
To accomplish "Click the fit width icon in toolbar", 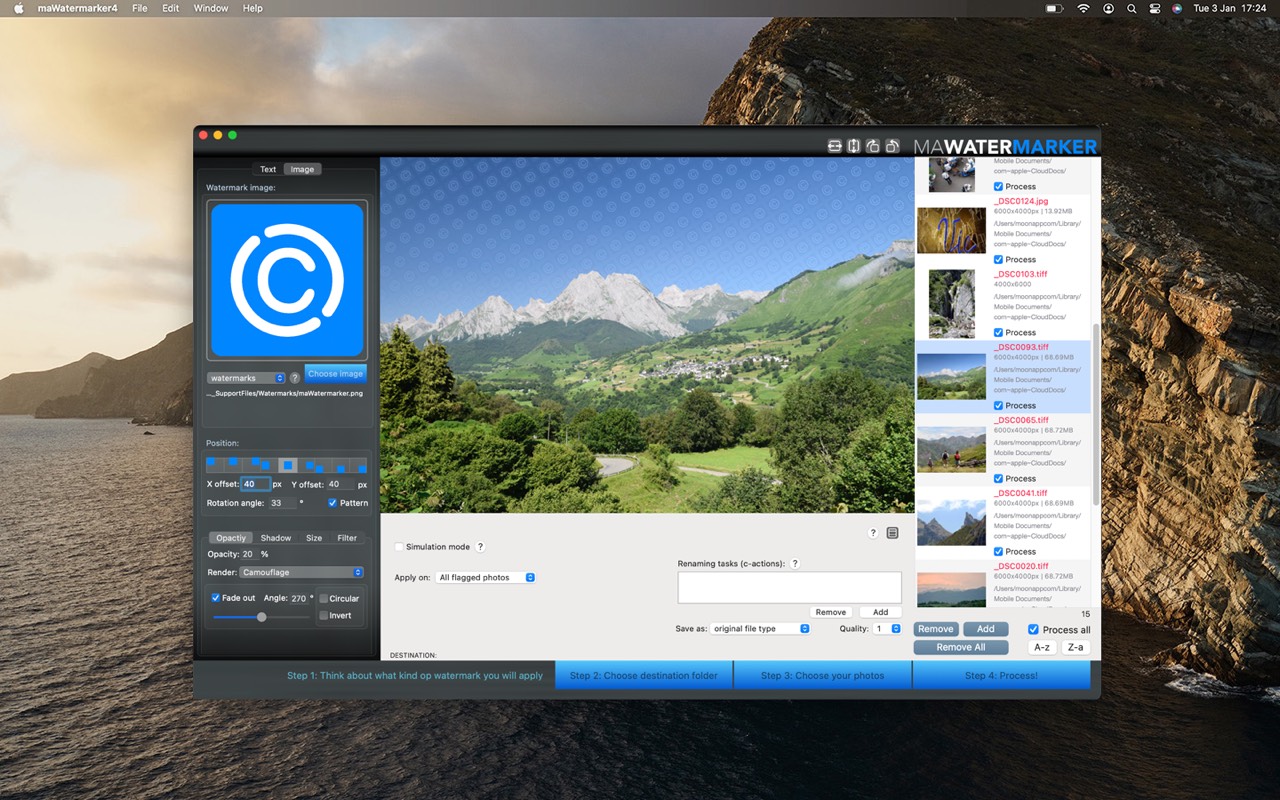I will (x=835, y=146).
